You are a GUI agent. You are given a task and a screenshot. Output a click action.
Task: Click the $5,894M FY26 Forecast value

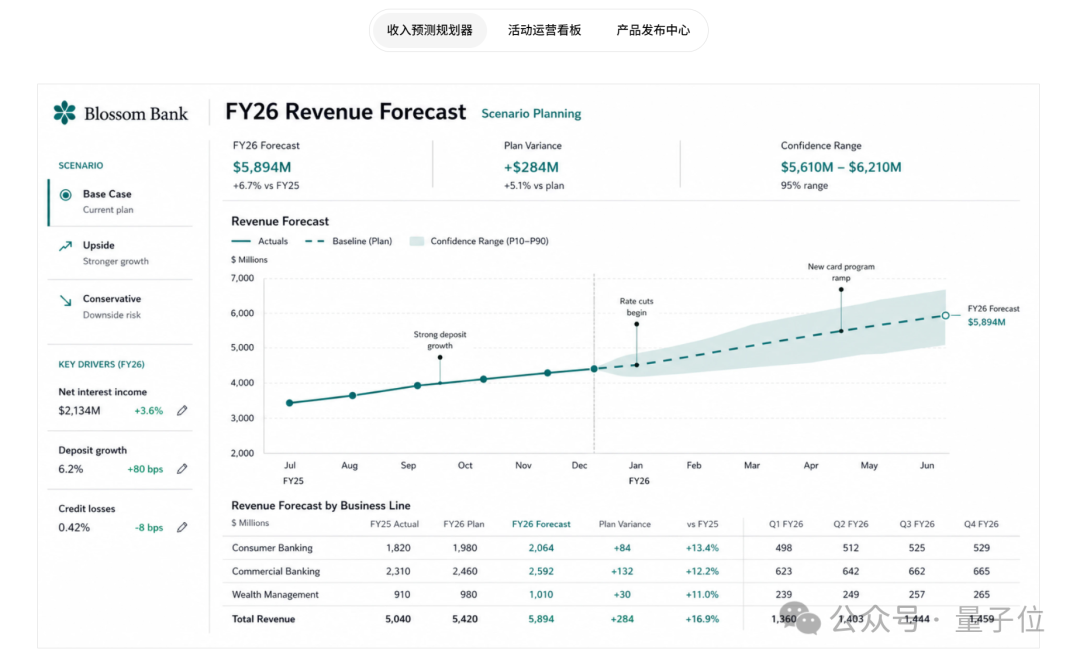262,167
